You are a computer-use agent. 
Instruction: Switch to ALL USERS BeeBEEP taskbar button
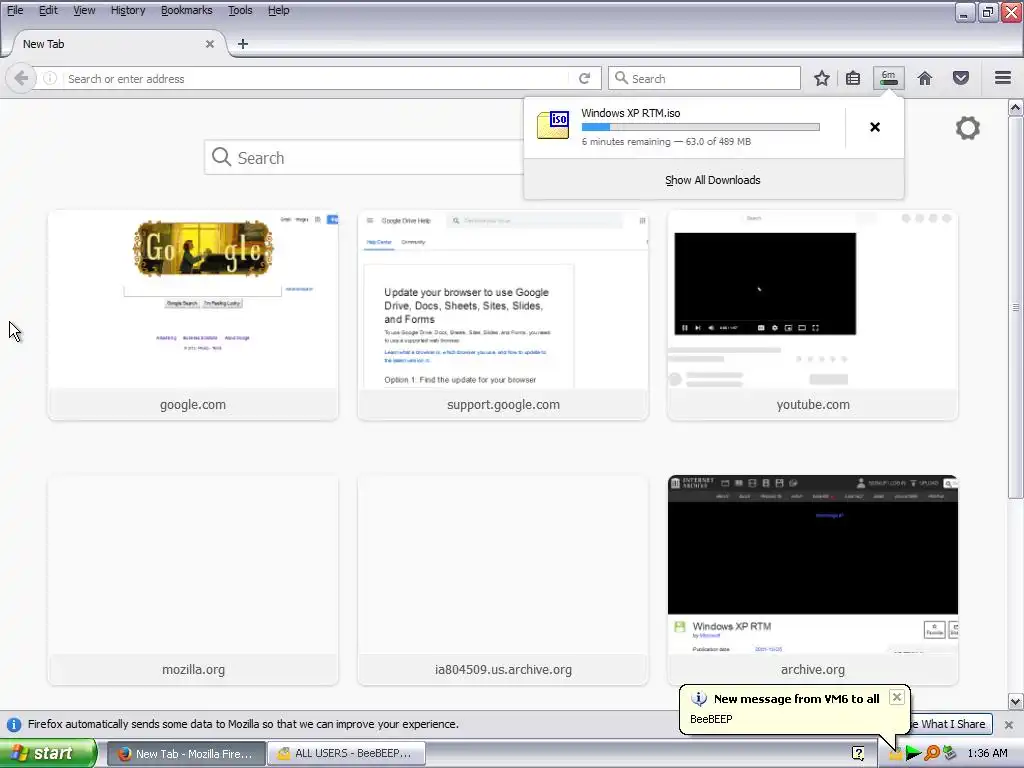pos(346,754)
